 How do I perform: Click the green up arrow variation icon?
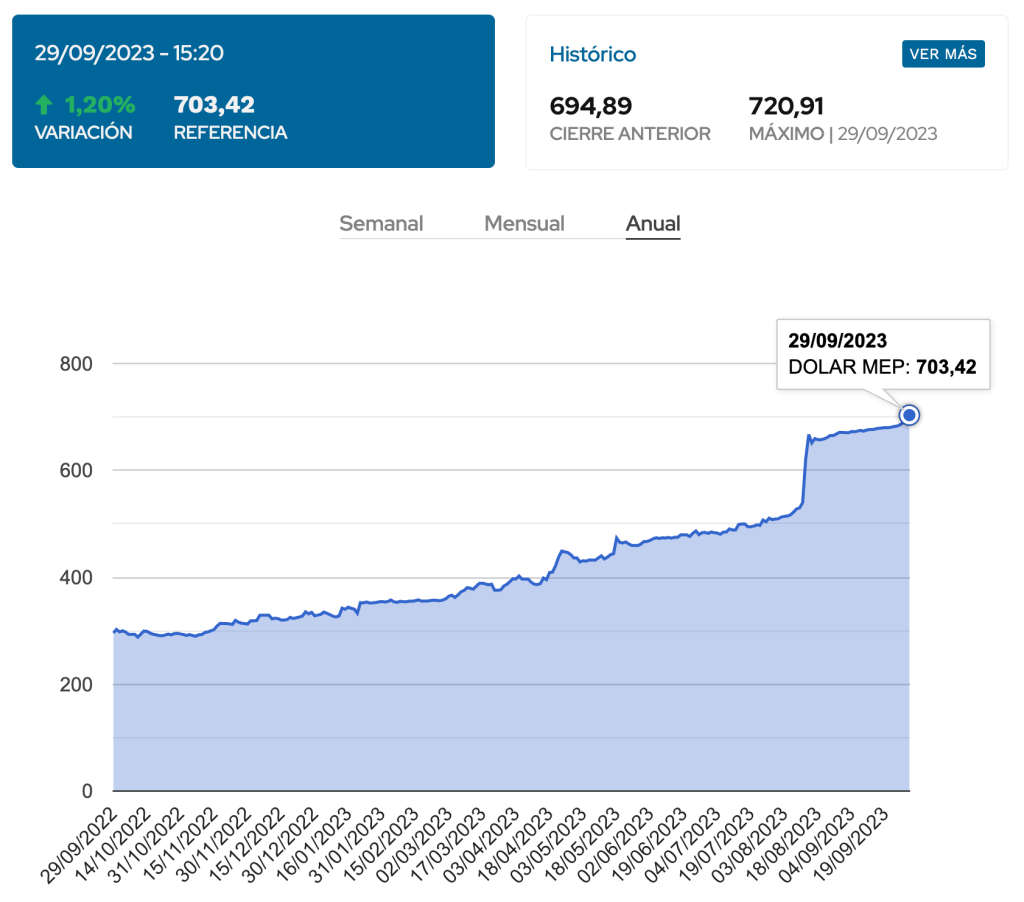click(x=43, y=105)
